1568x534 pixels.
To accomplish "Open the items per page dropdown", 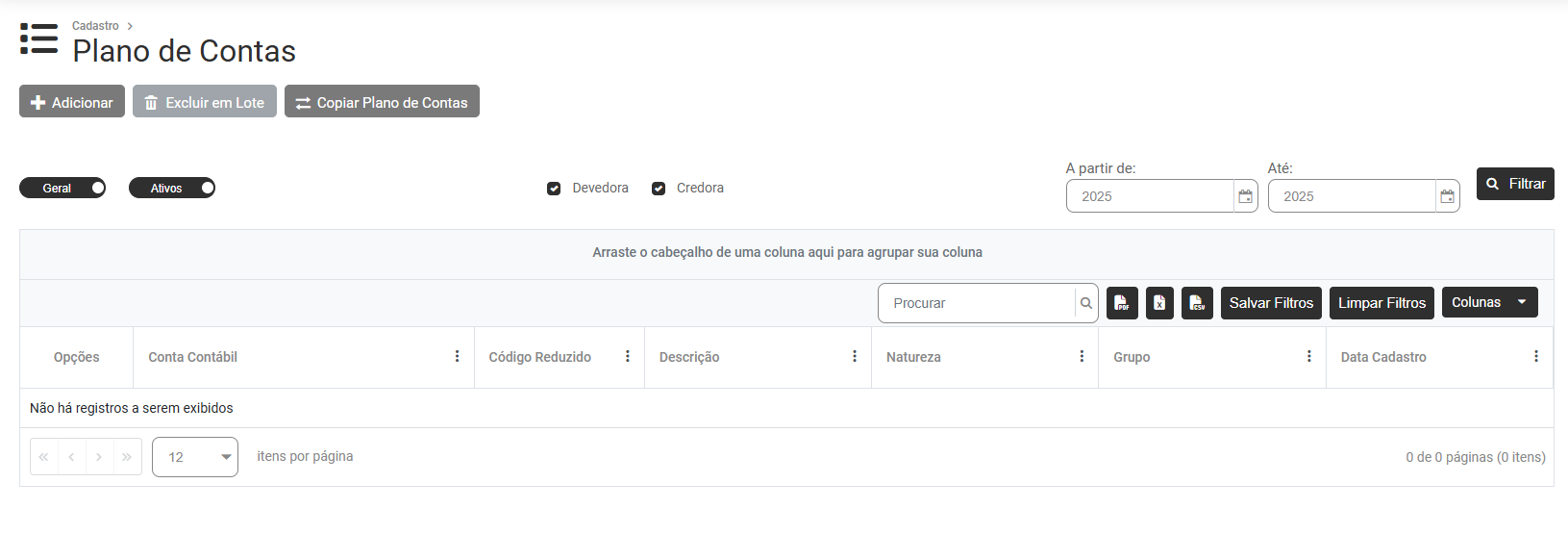I will click(x=195, y=457).
